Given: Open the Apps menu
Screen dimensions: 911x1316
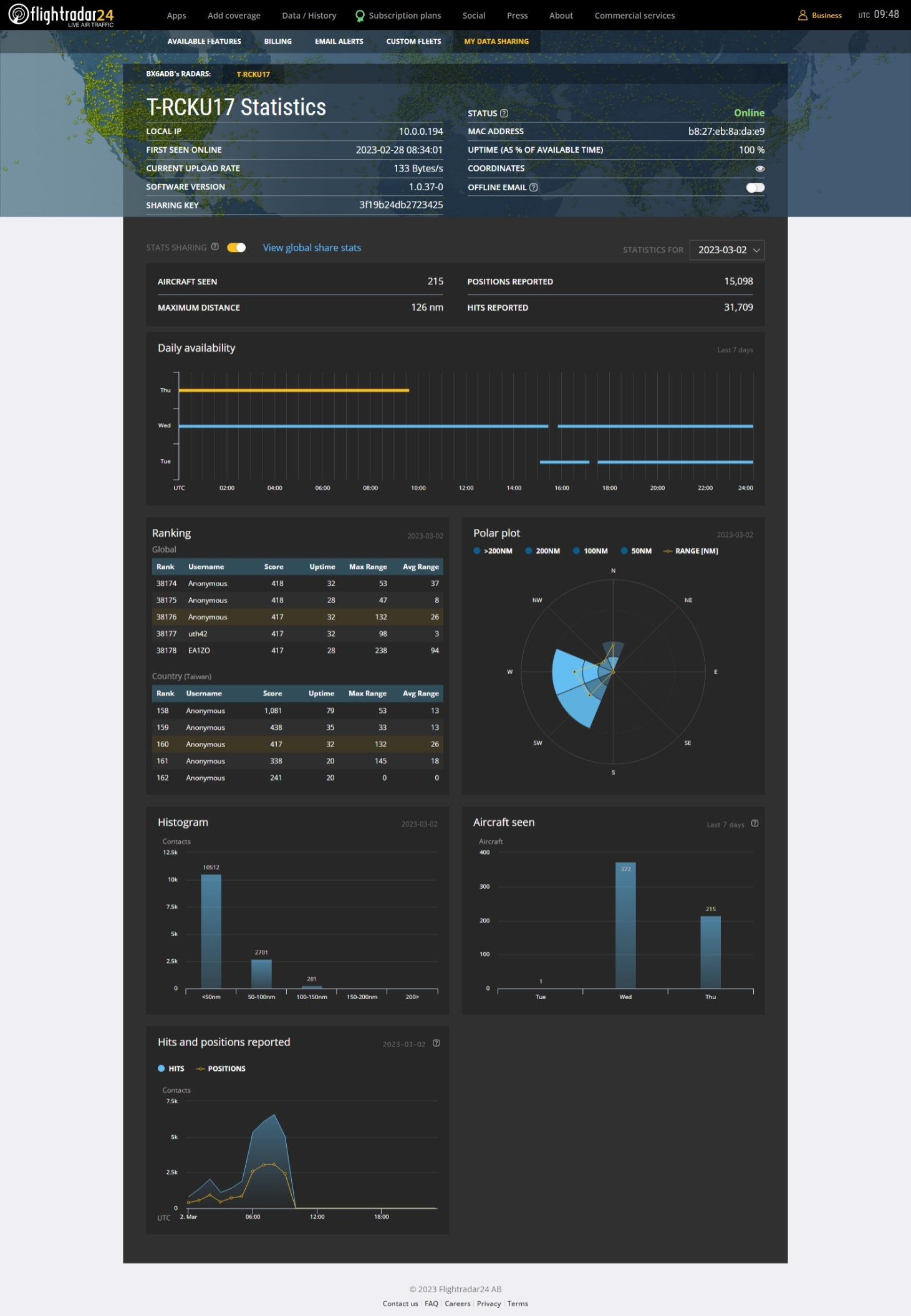Looking at the screenshot, I should tap(176, 16).
